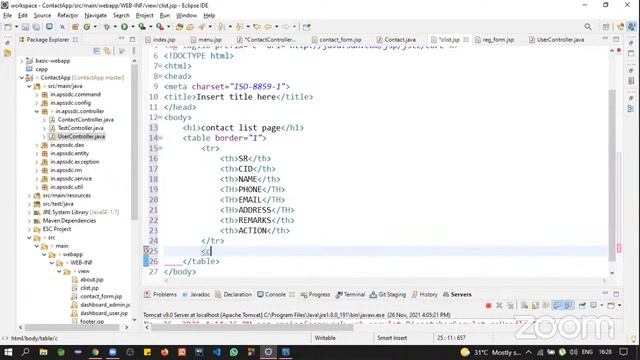Open the File menu
Viewport: 640px width, 360px height.
pos(7,15)
